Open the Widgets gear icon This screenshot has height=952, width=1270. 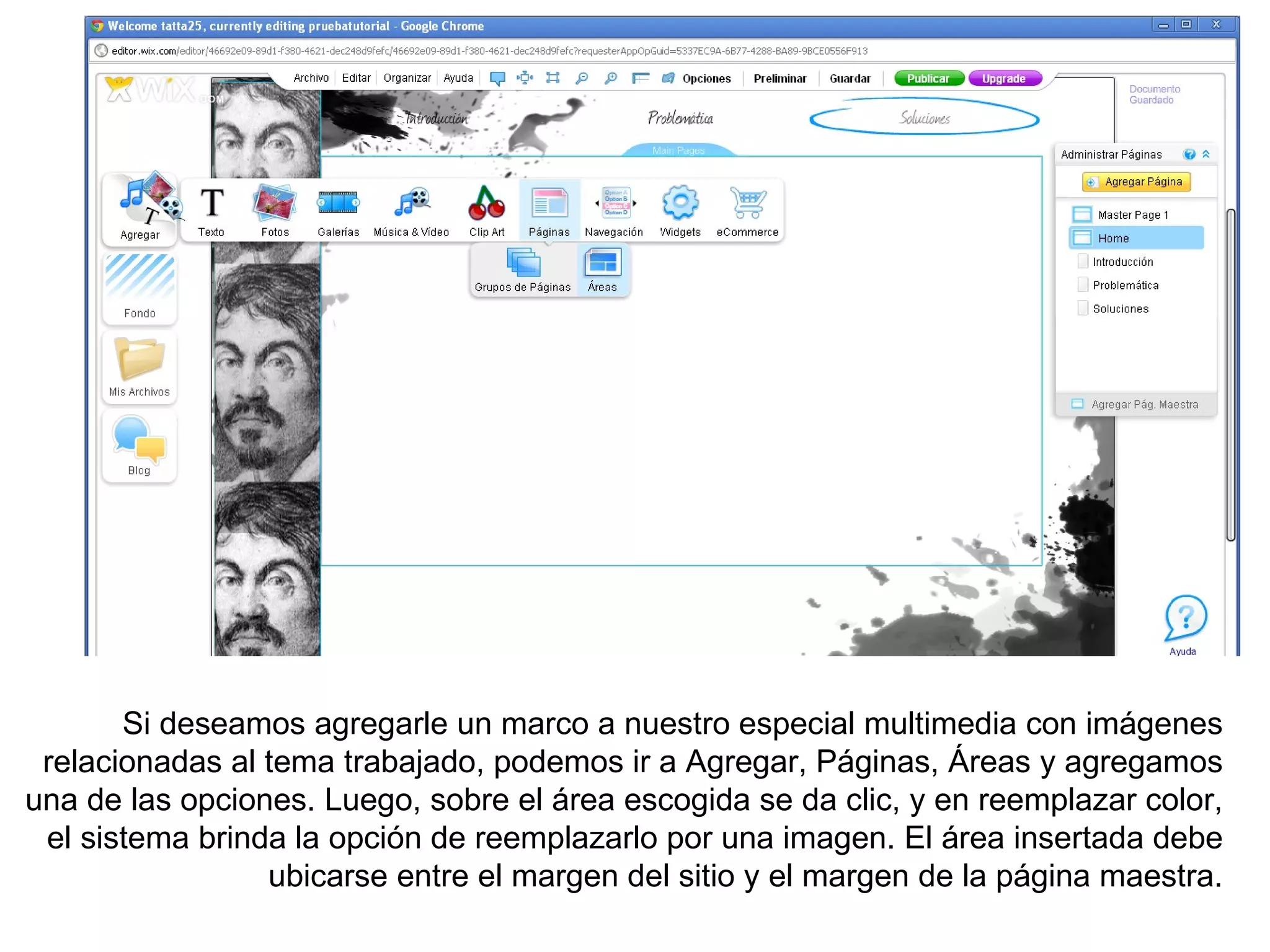pos(680,211)
